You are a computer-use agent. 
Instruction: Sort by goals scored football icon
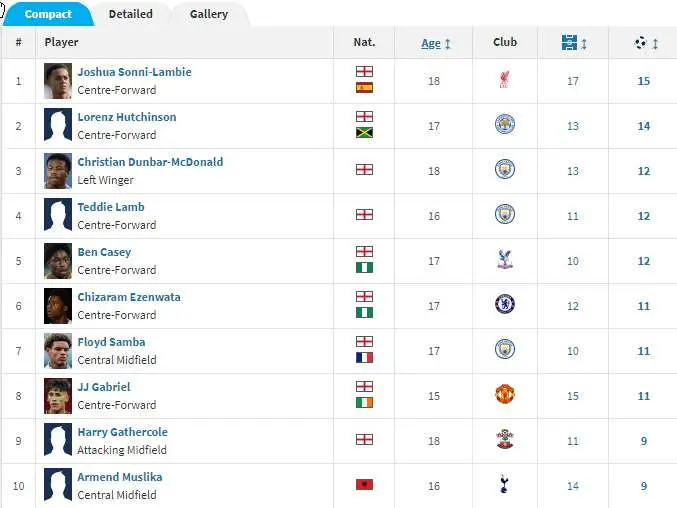(641, 43)
